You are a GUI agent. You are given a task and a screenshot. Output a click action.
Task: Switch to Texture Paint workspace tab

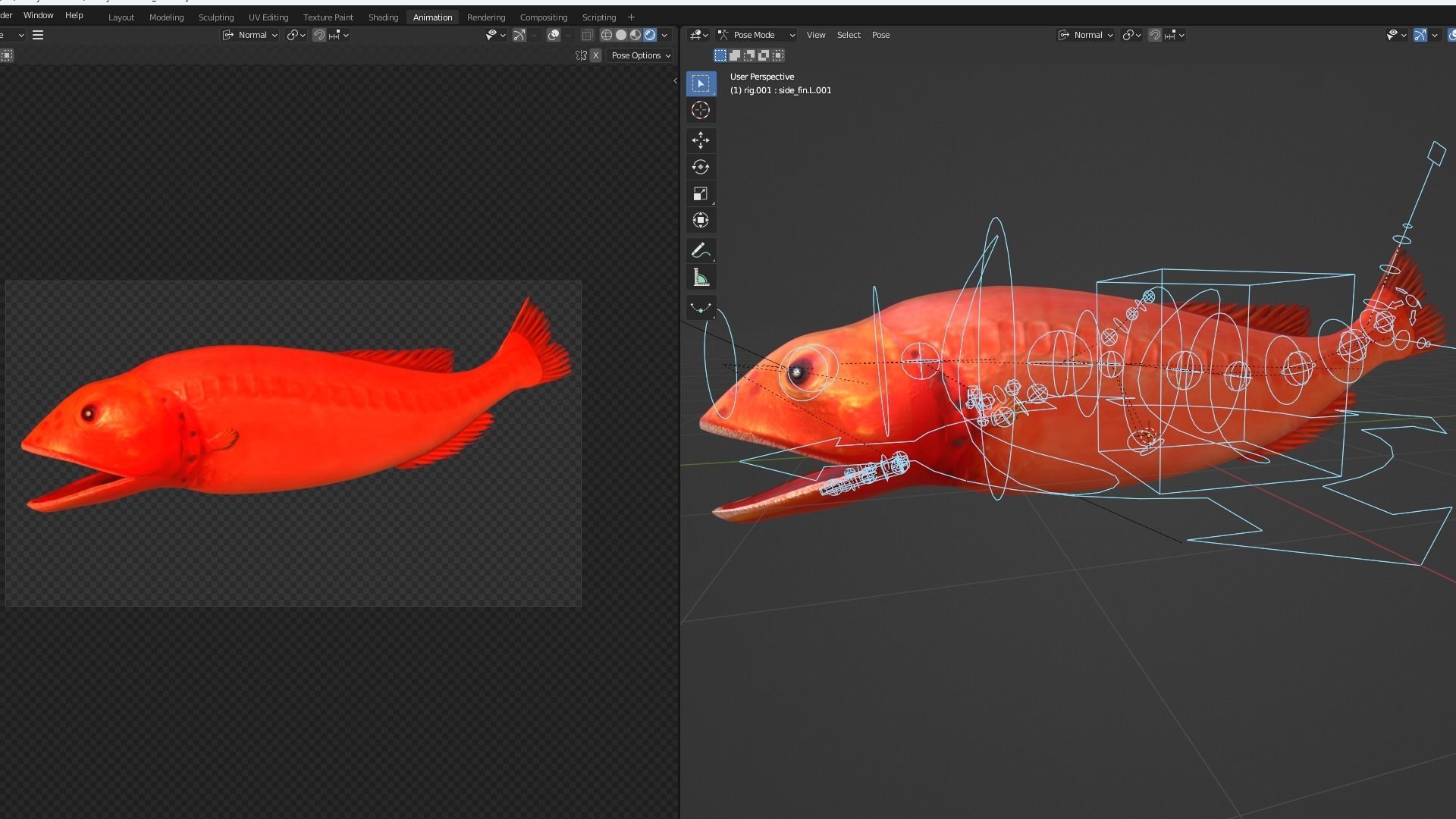coord(328,17)
